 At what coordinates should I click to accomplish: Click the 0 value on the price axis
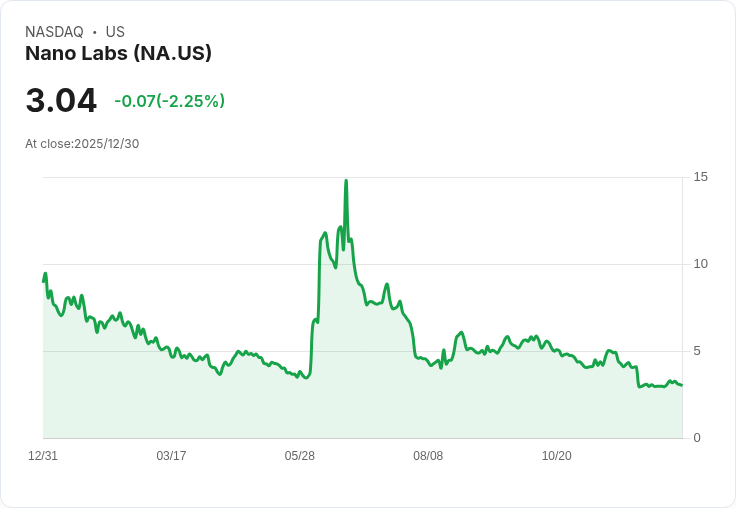(697, 438)
